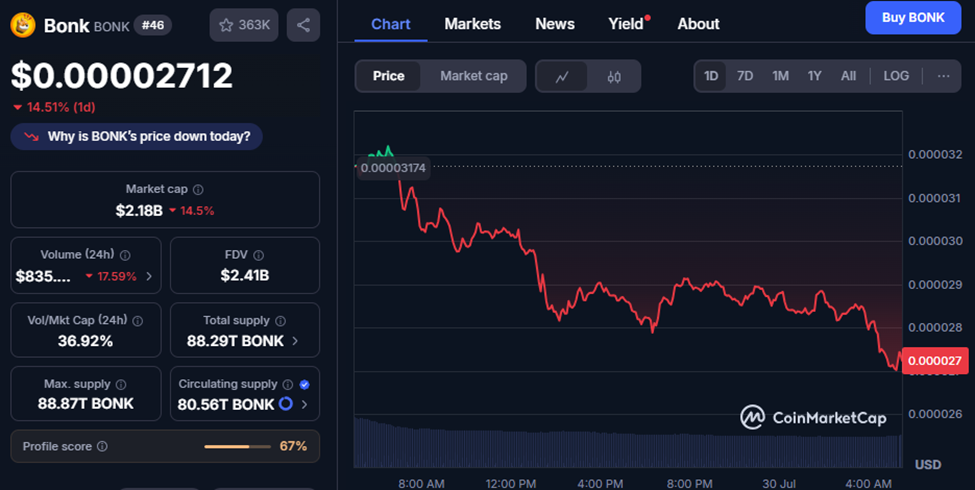Open the Markets tab

[473, 24]
